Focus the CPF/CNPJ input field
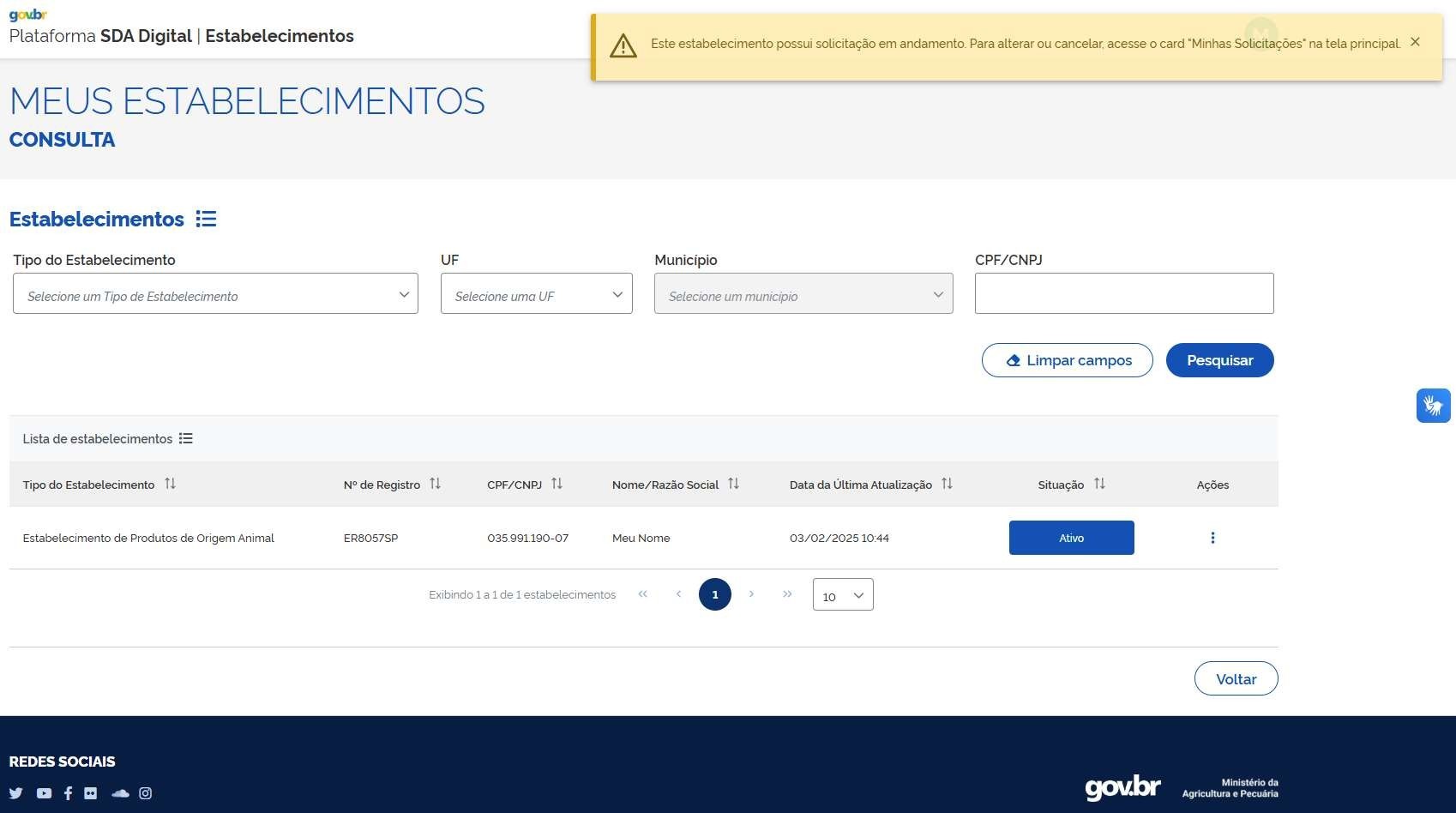 pos(1123,294)
